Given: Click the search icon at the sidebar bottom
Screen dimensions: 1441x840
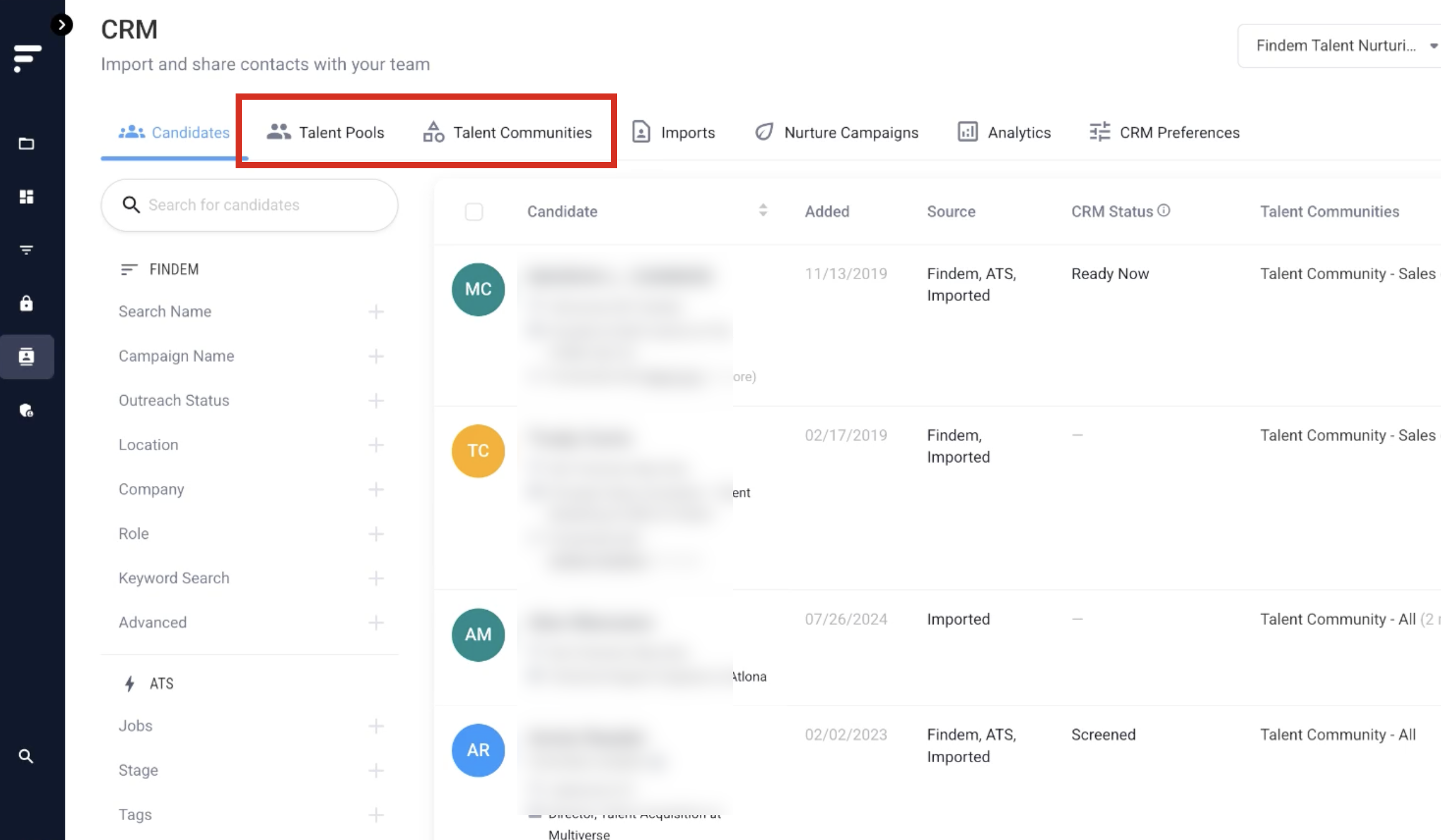Looking at the screenshot, I should 26,756.
